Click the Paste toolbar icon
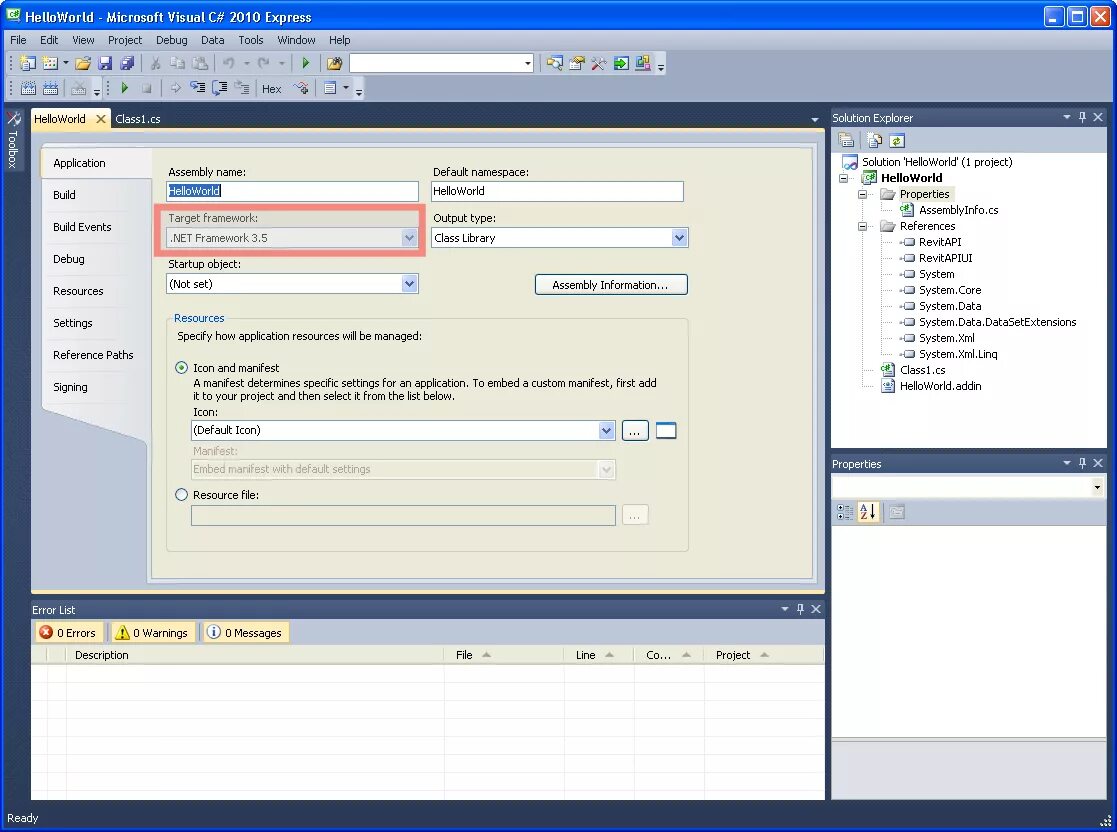The width and height of the screenshot is (1117, 832). pos(200,63)
